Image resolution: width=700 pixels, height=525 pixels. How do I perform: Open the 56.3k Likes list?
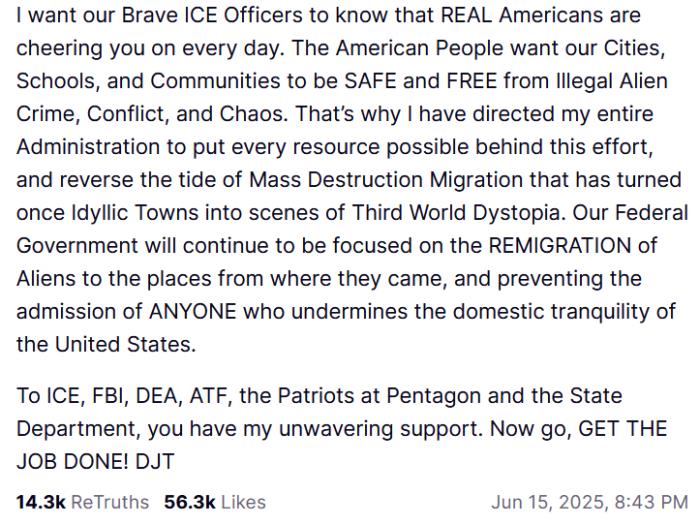[x=215, y=502]
